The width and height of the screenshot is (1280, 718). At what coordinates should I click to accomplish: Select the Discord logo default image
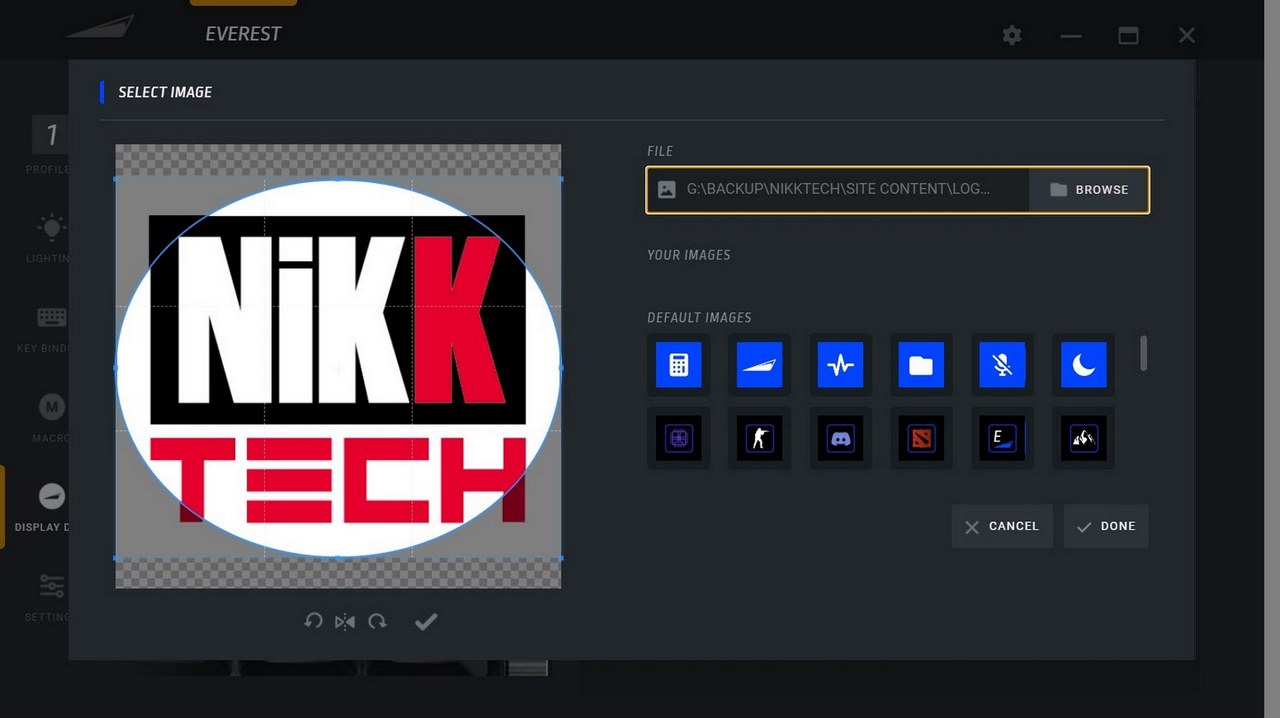point(841,438)
